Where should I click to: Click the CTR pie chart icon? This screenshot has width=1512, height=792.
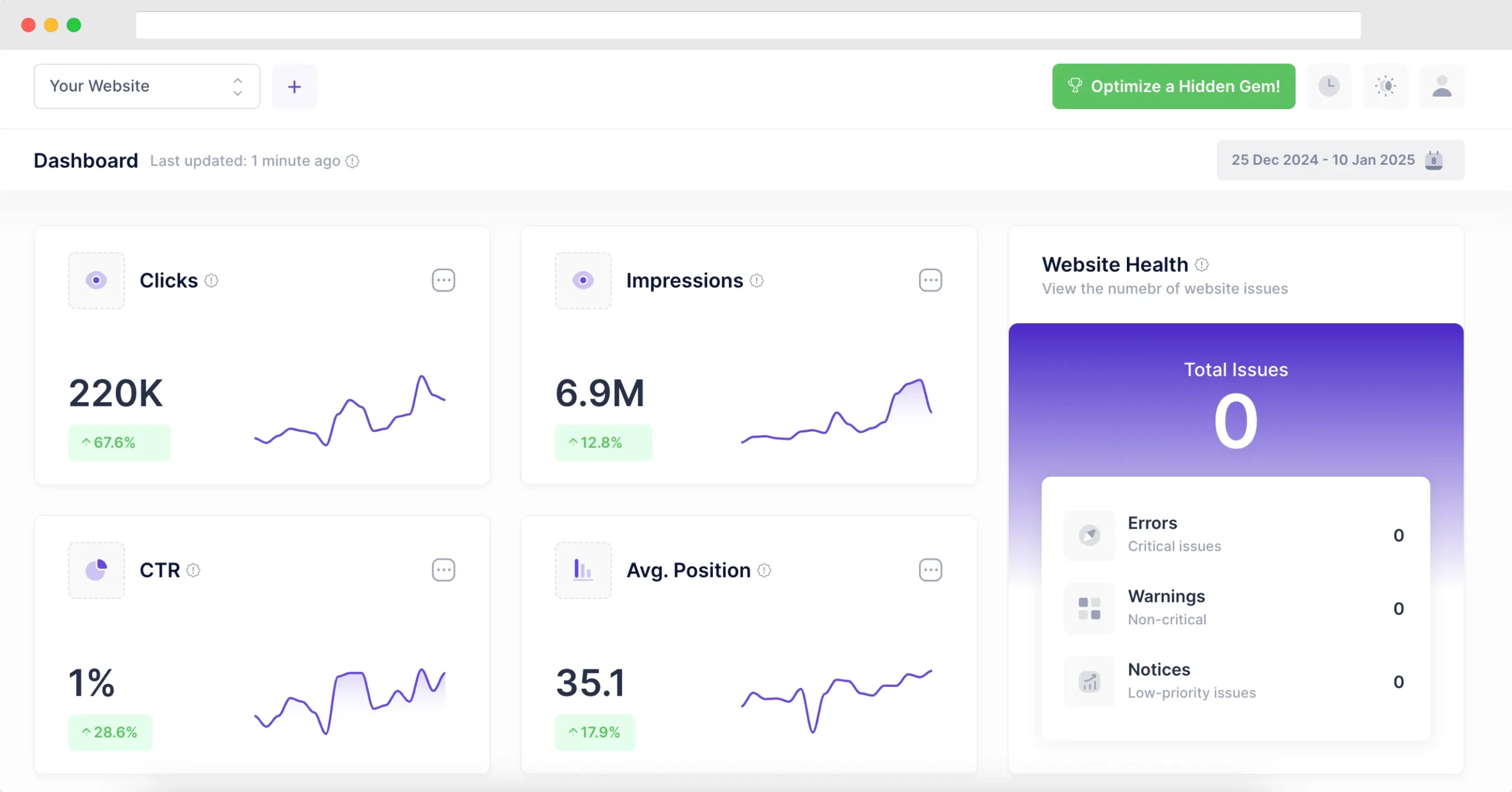click(96, 571)
